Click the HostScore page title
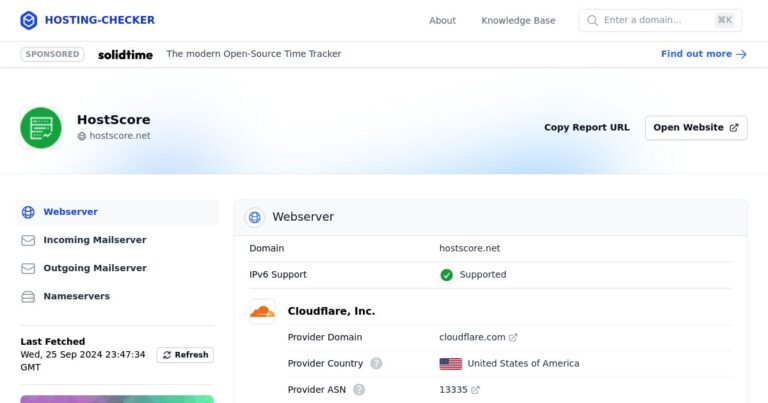 114,119
